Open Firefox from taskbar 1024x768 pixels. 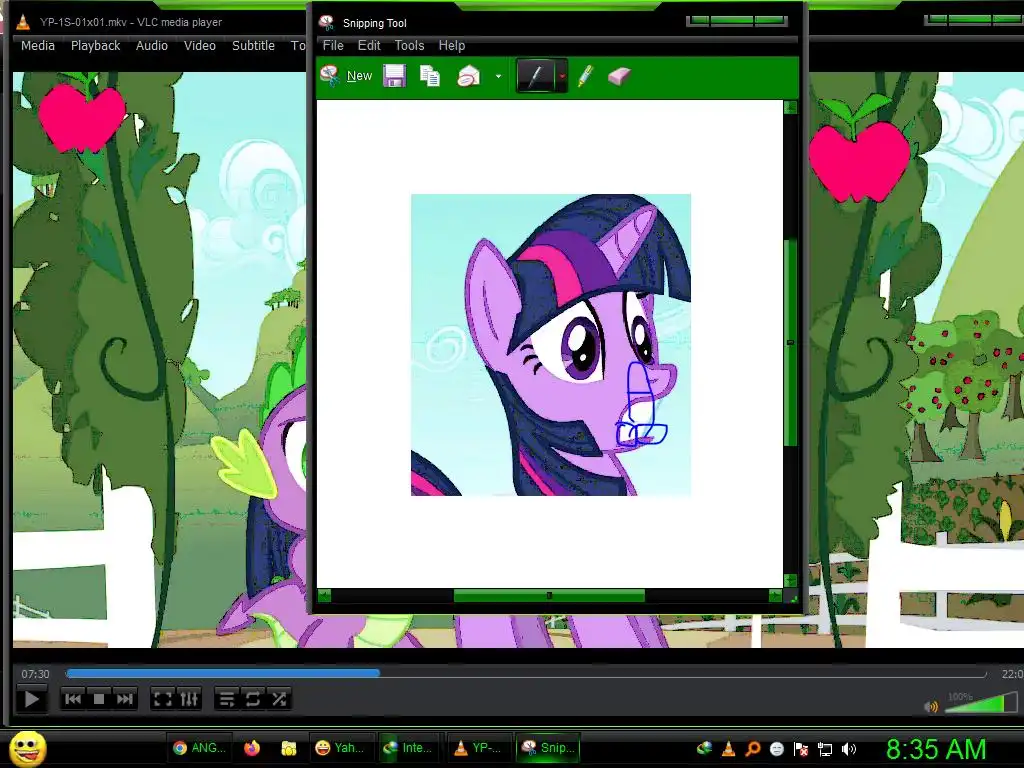(252, 748)
